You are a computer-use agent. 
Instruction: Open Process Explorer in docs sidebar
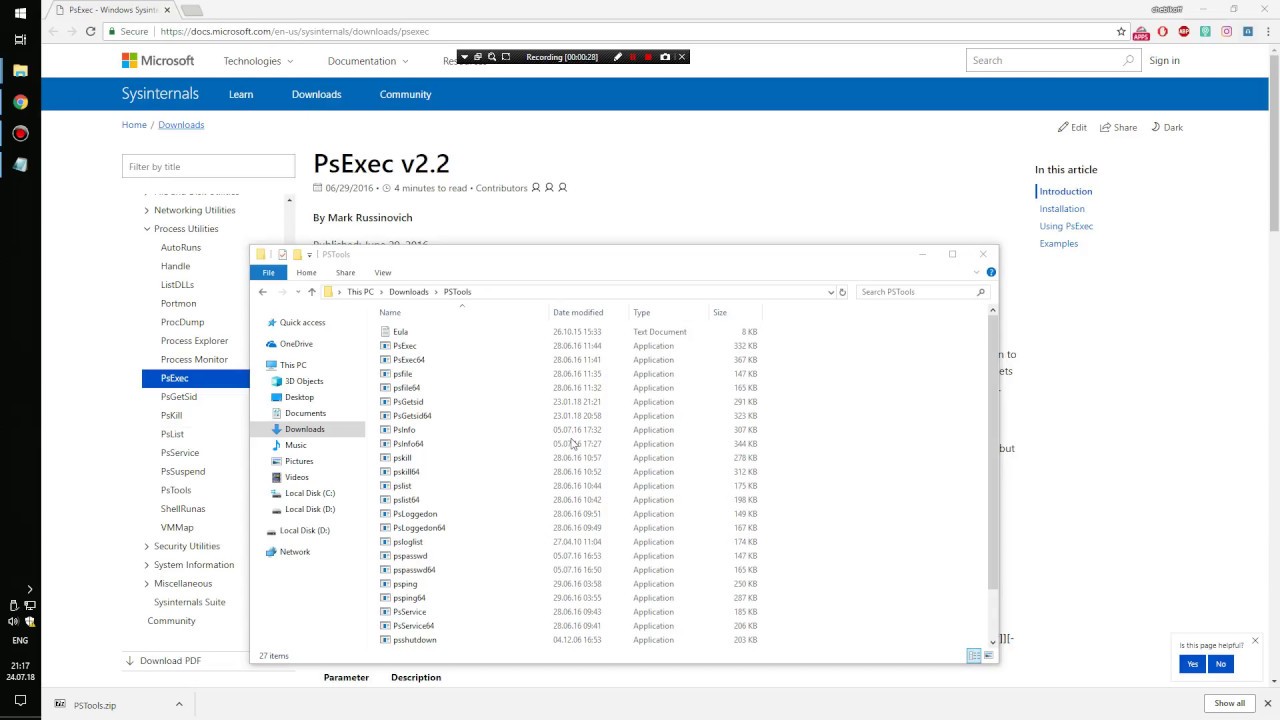pyautogui.click(x=194, y=341)
